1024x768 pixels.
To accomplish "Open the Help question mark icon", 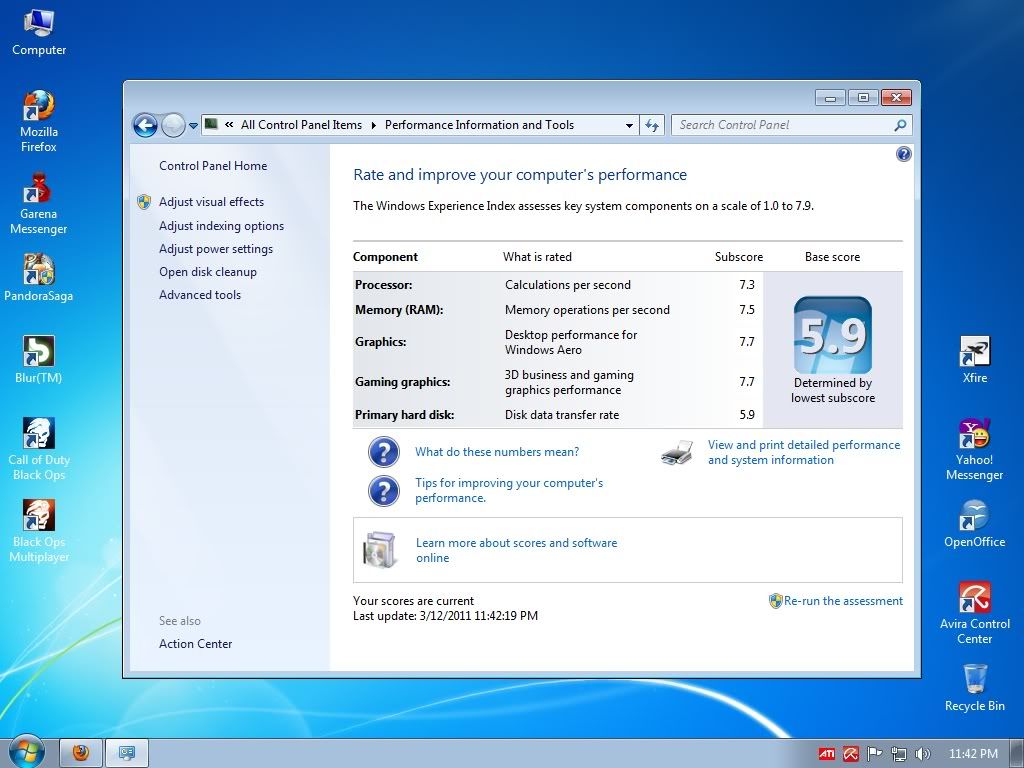I will pyautogui.click(x=904, y=154).
